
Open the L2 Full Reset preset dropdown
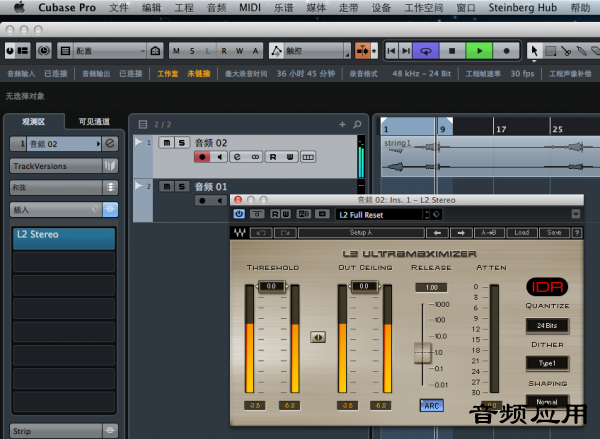389,215
